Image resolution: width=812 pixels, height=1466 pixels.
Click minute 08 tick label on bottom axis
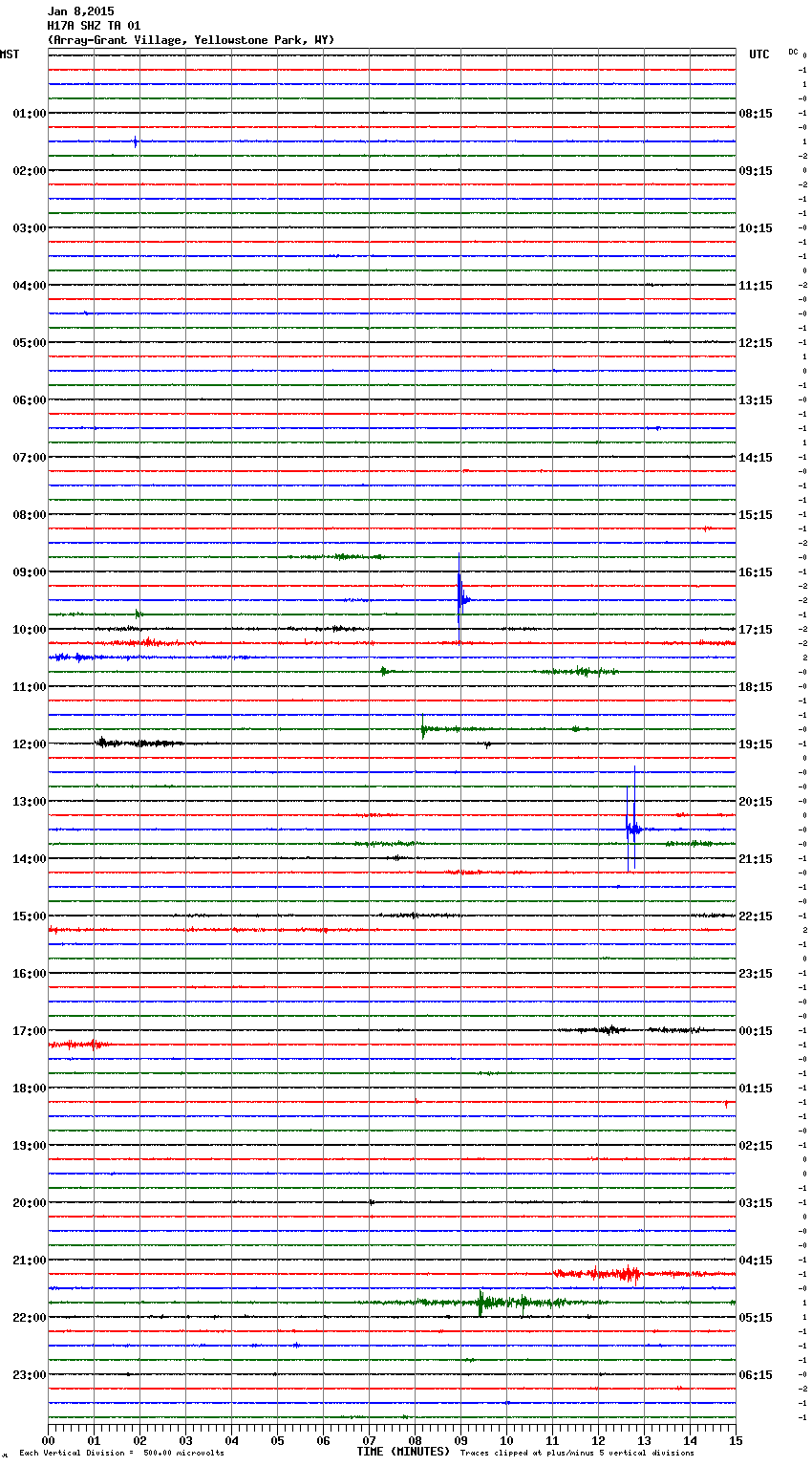(415, 1440)
